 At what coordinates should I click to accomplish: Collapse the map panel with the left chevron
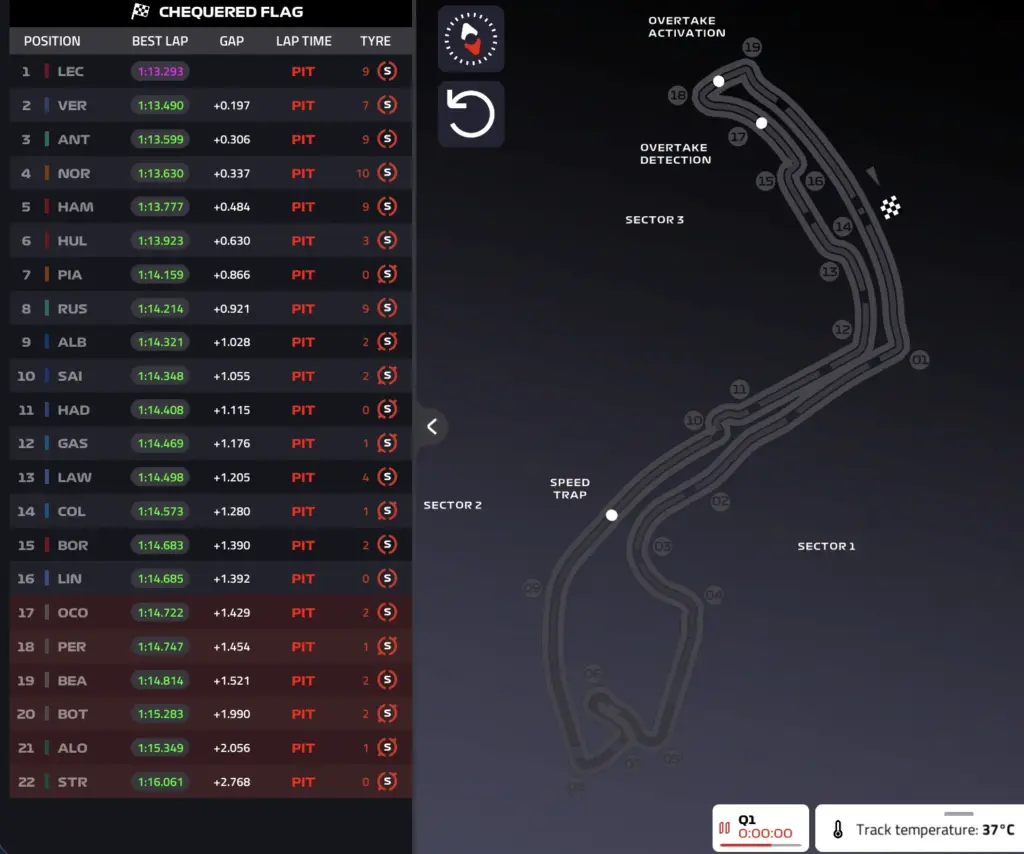click(x=432, y=426)
